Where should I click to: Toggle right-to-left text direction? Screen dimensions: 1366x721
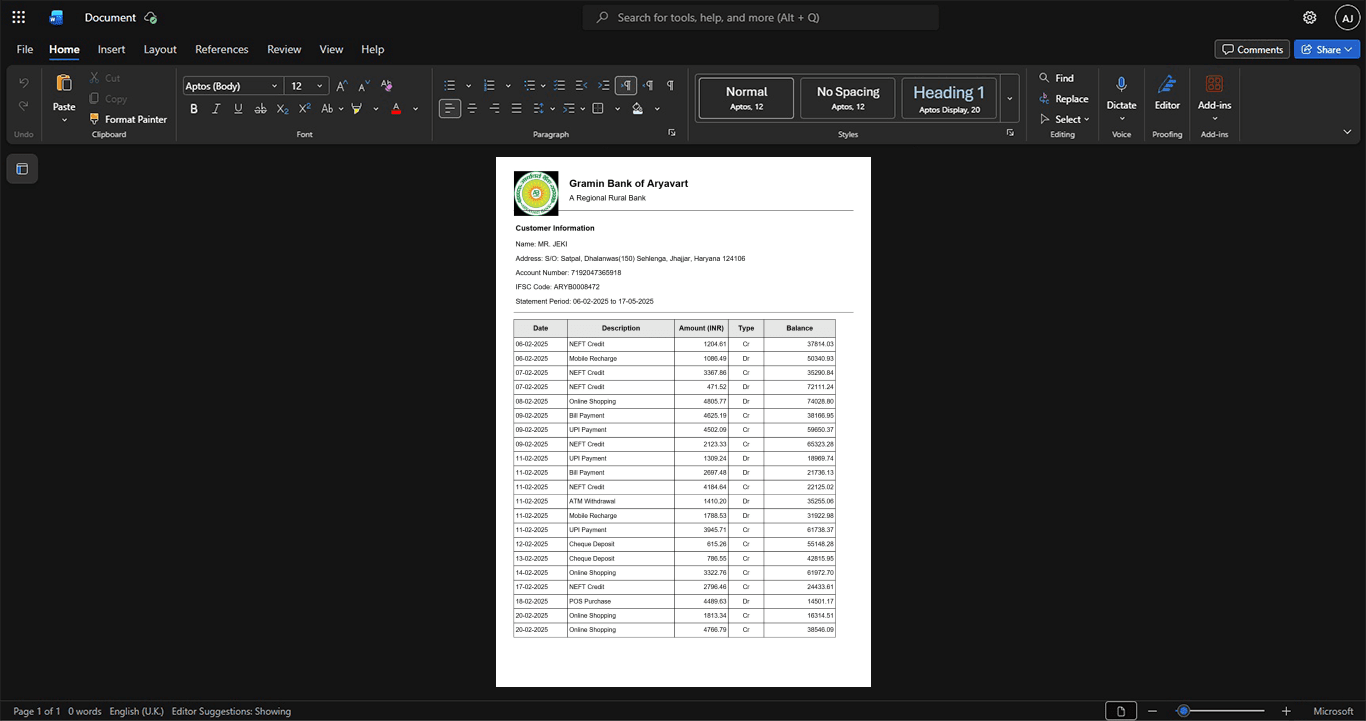coord(648,85)
